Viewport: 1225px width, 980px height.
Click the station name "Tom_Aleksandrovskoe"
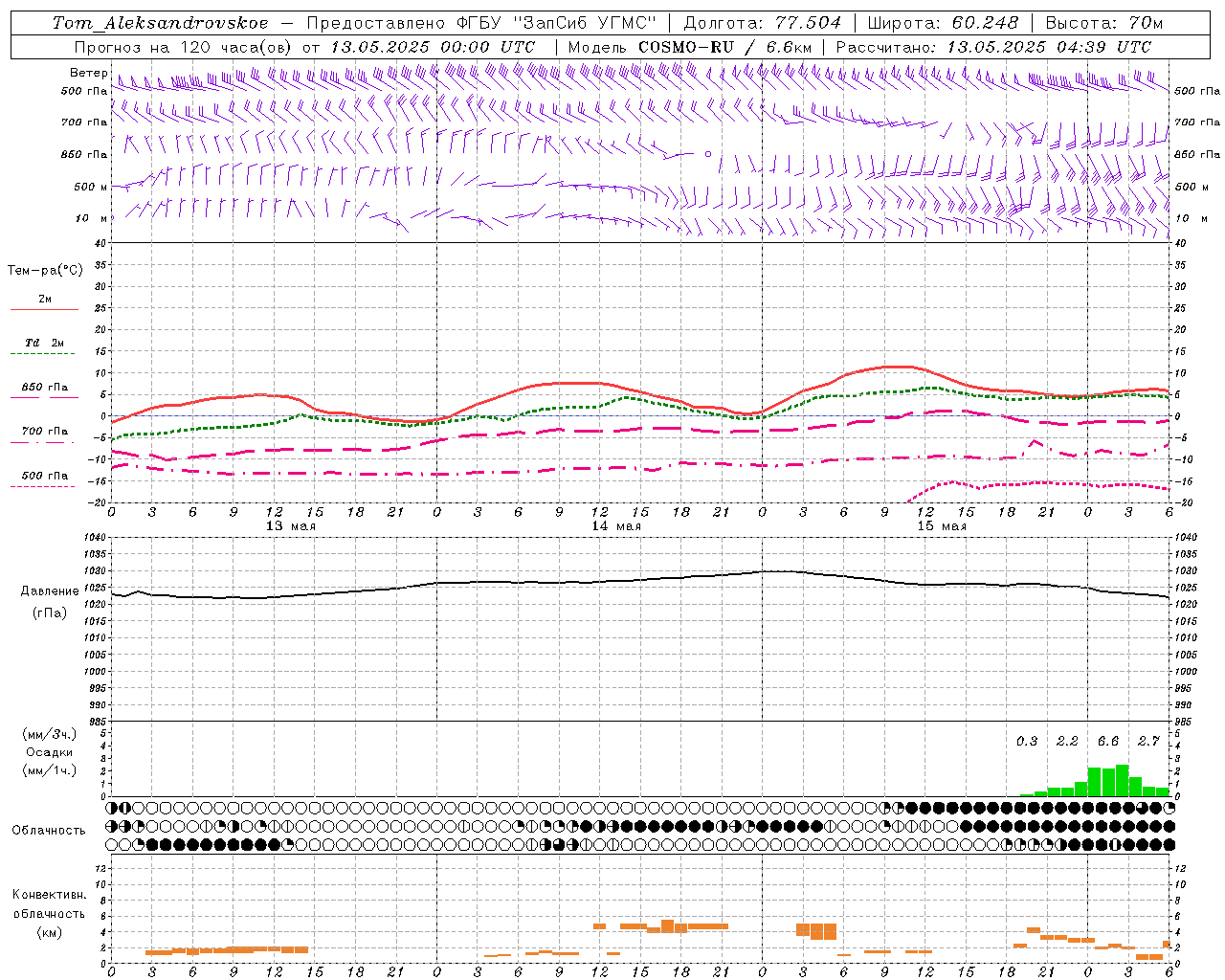[x=161, y=23]
